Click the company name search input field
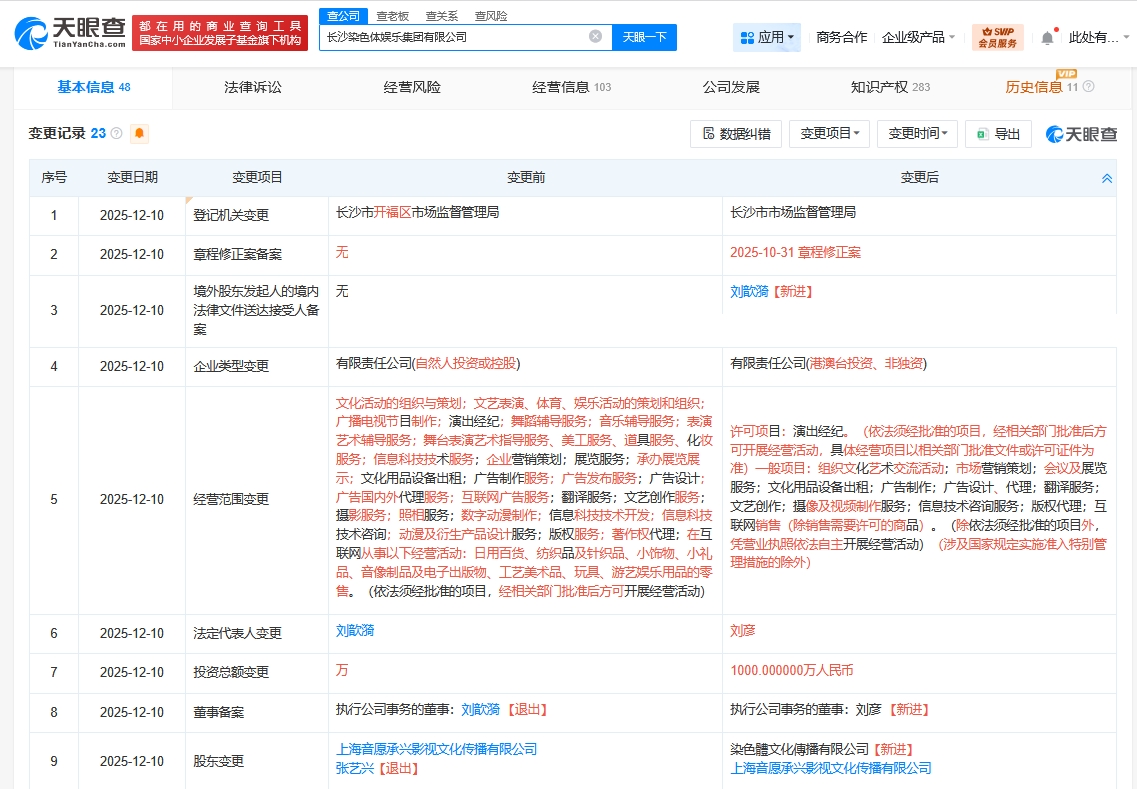This screenshot has height=789, width=1137. (x=455, y=37)
